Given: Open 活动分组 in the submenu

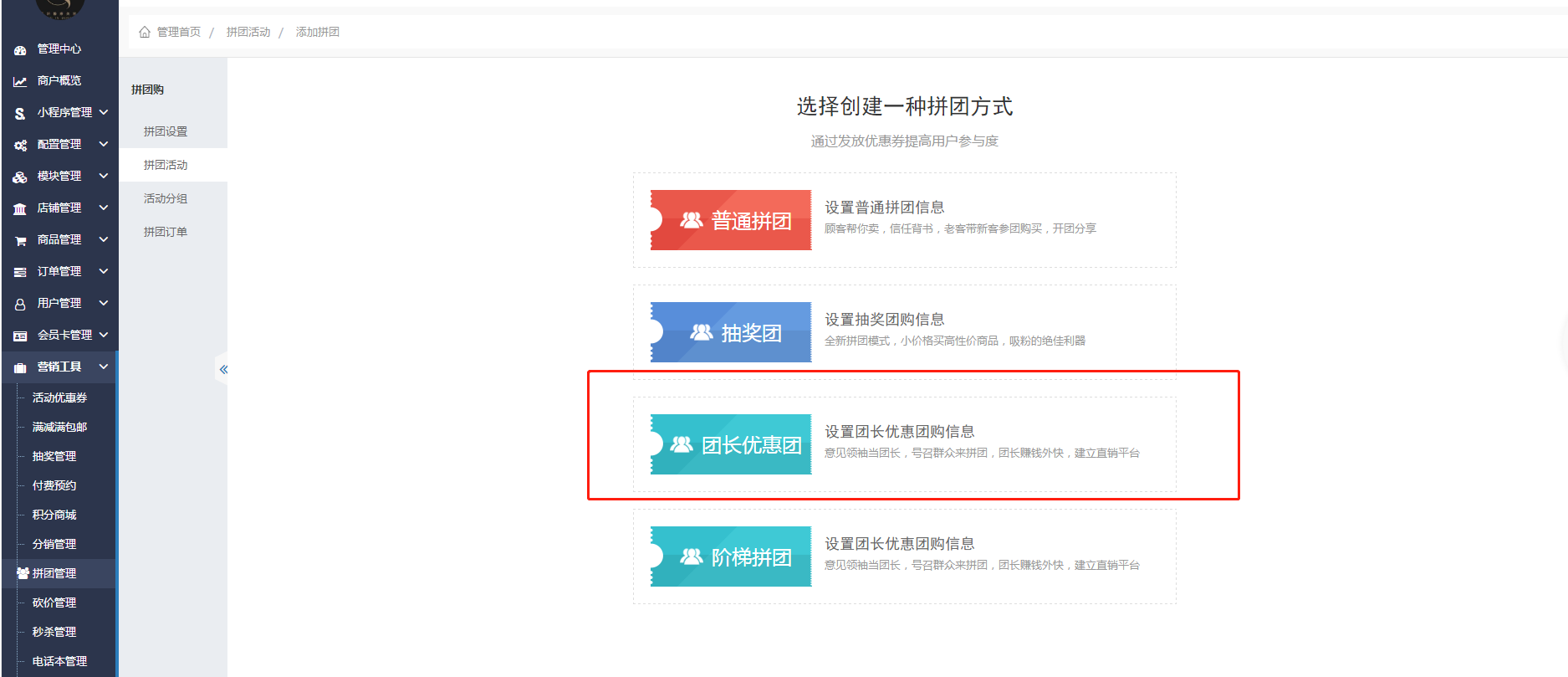Looking at the screenshot, I should point(166,198).
